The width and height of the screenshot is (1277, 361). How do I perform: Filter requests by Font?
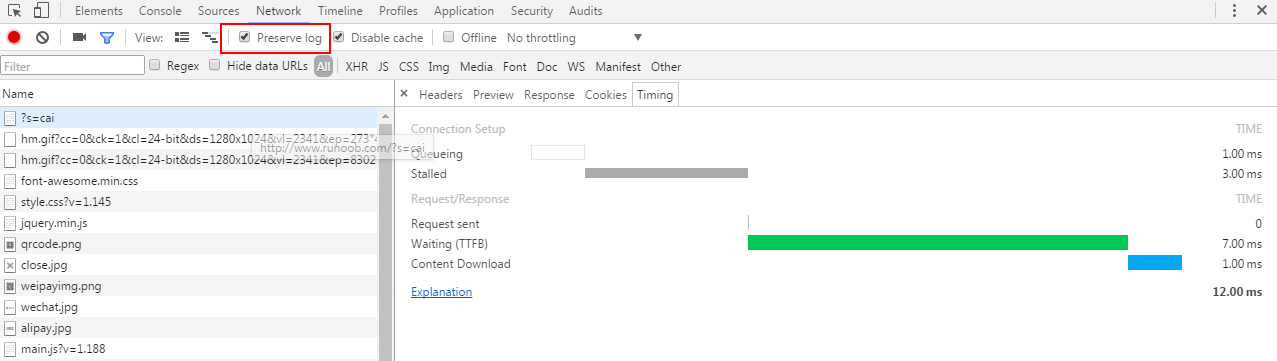tap(515, 67)
